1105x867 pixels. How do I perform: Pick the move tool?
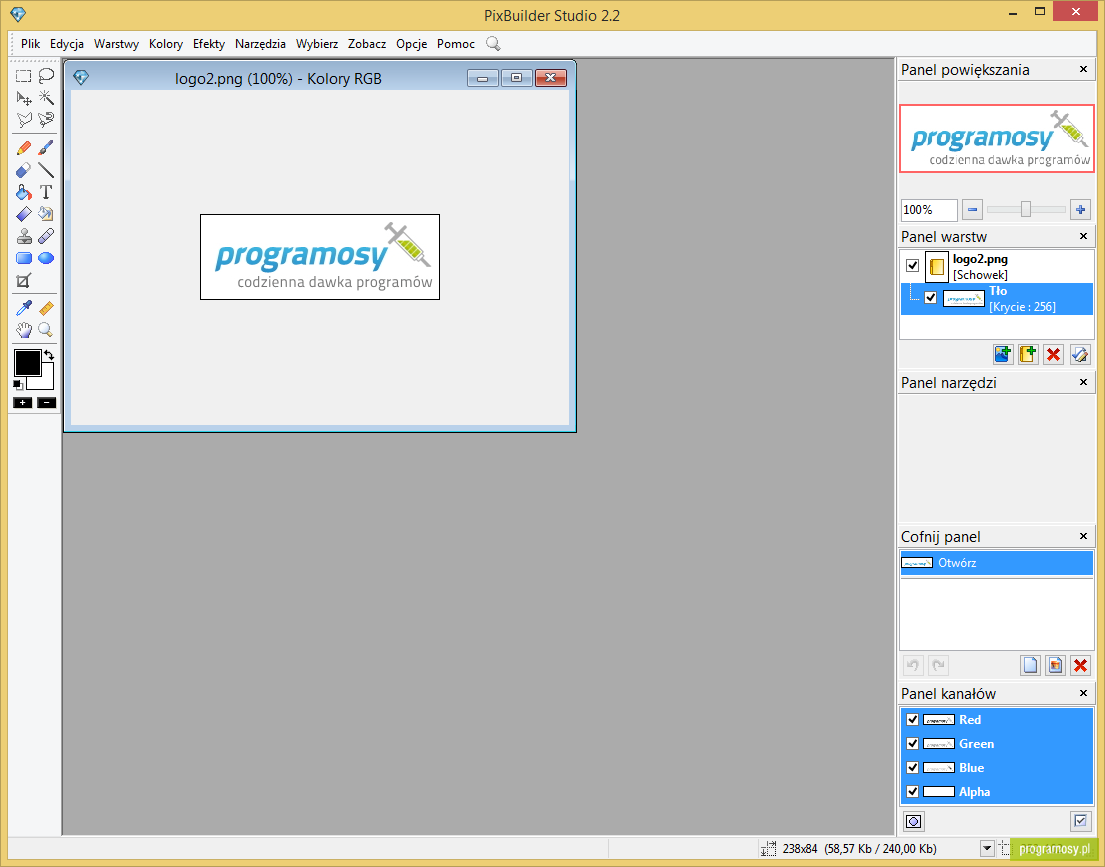(x=24, y=98)
